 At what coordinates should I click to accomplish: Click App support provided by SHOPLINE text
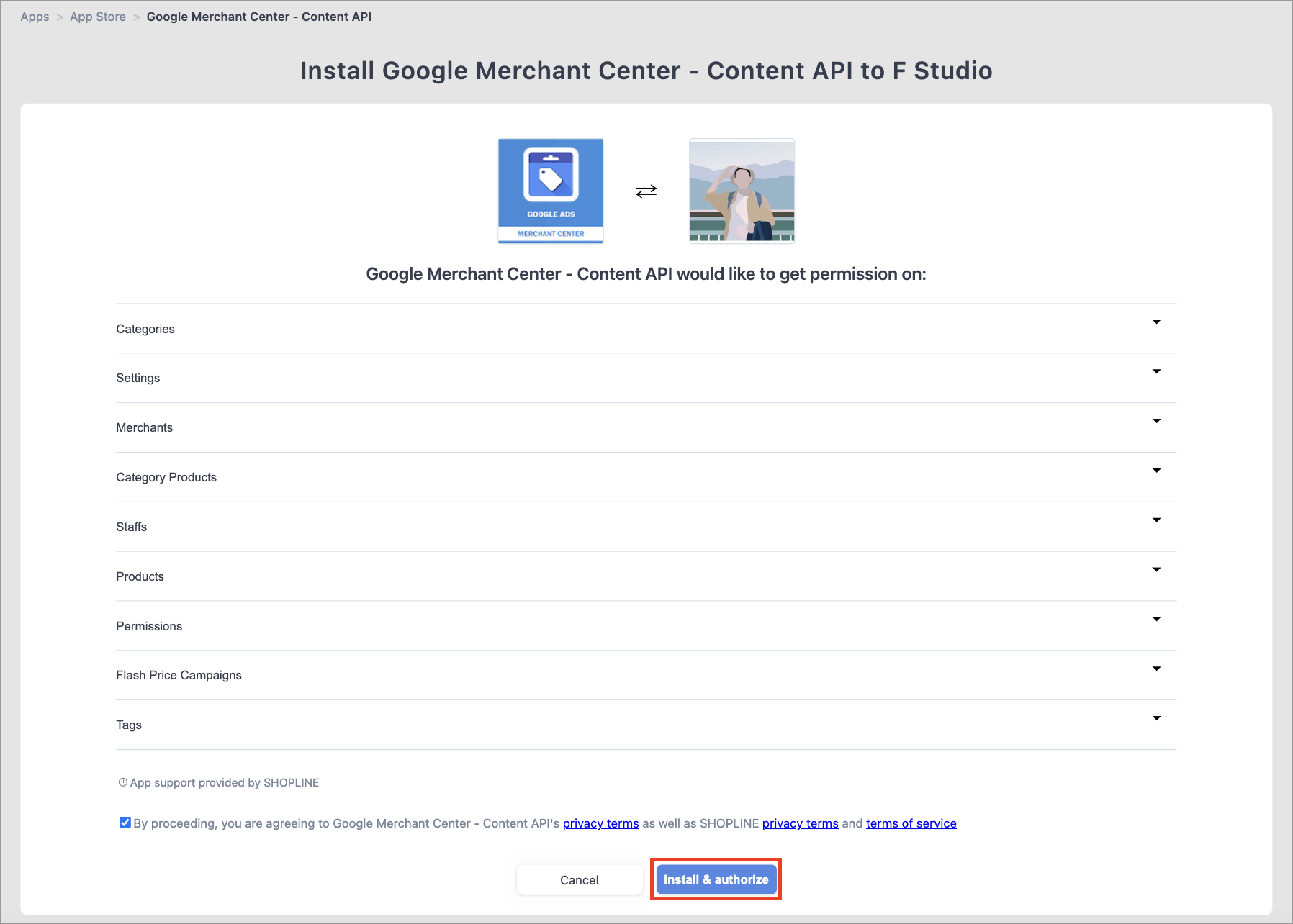tap(225, 782)
